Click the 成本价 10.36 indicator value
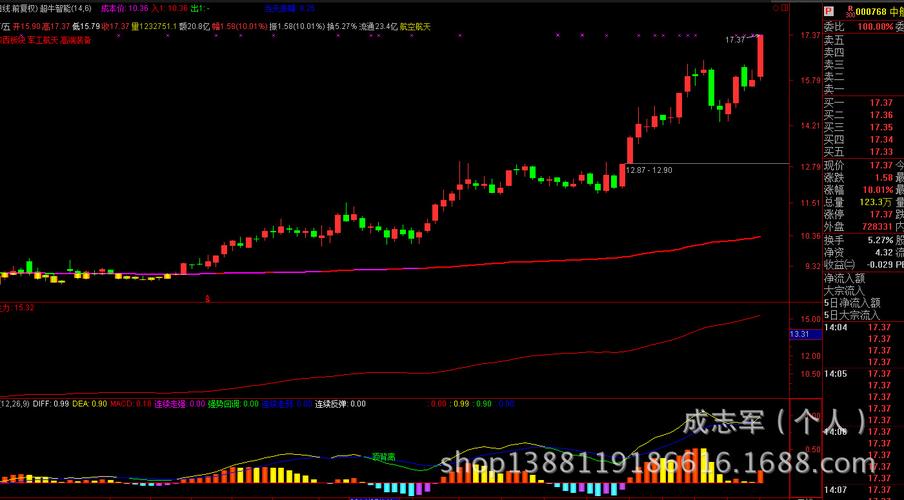This screenshot has height=500, width=904. (124, 9)
